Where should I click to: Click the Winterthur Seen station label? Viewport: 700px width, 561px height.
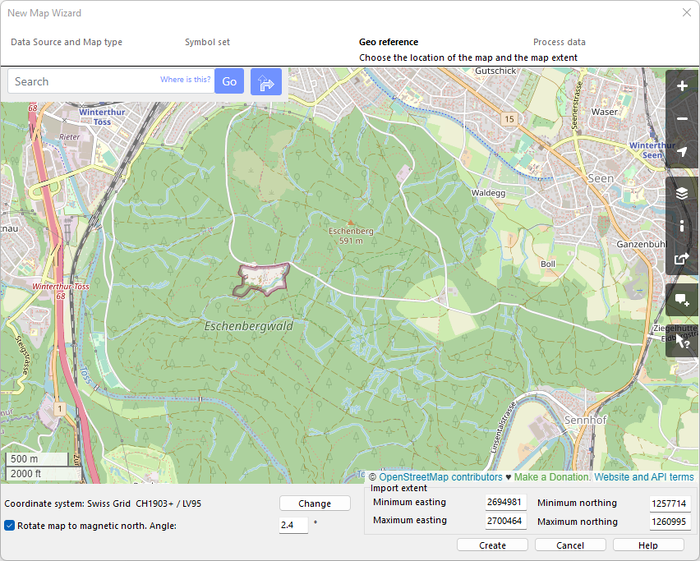coord(652,150)
